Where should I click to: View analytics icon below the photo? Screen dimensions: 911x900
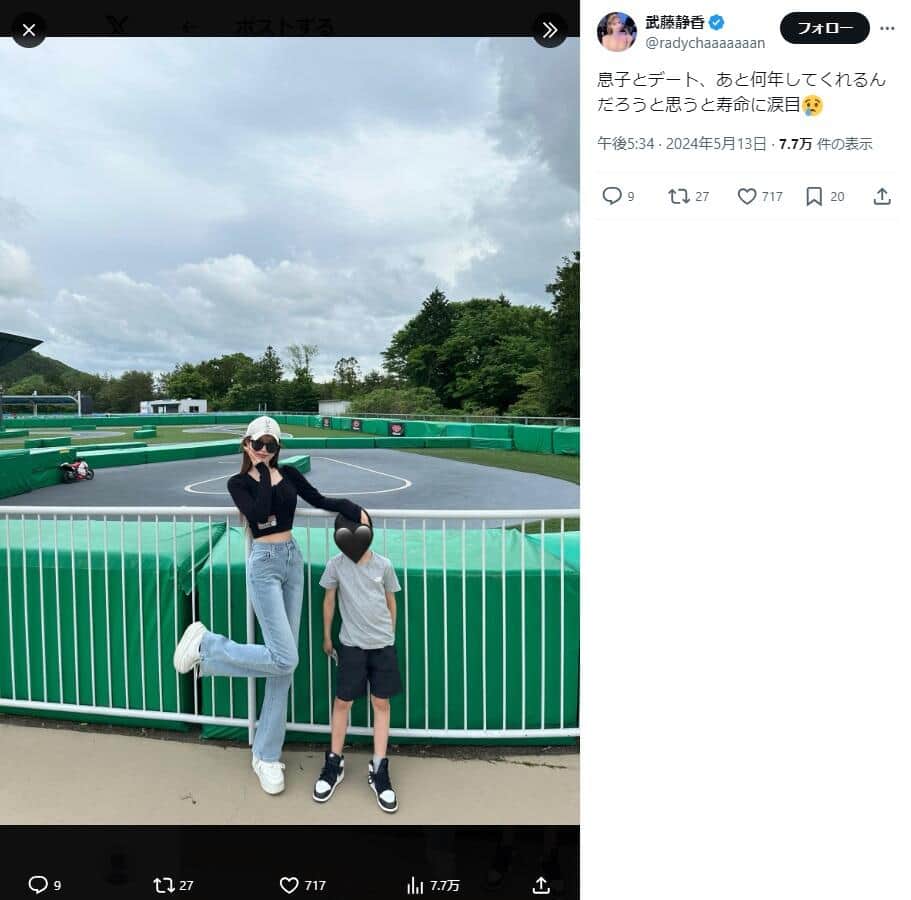415,885
